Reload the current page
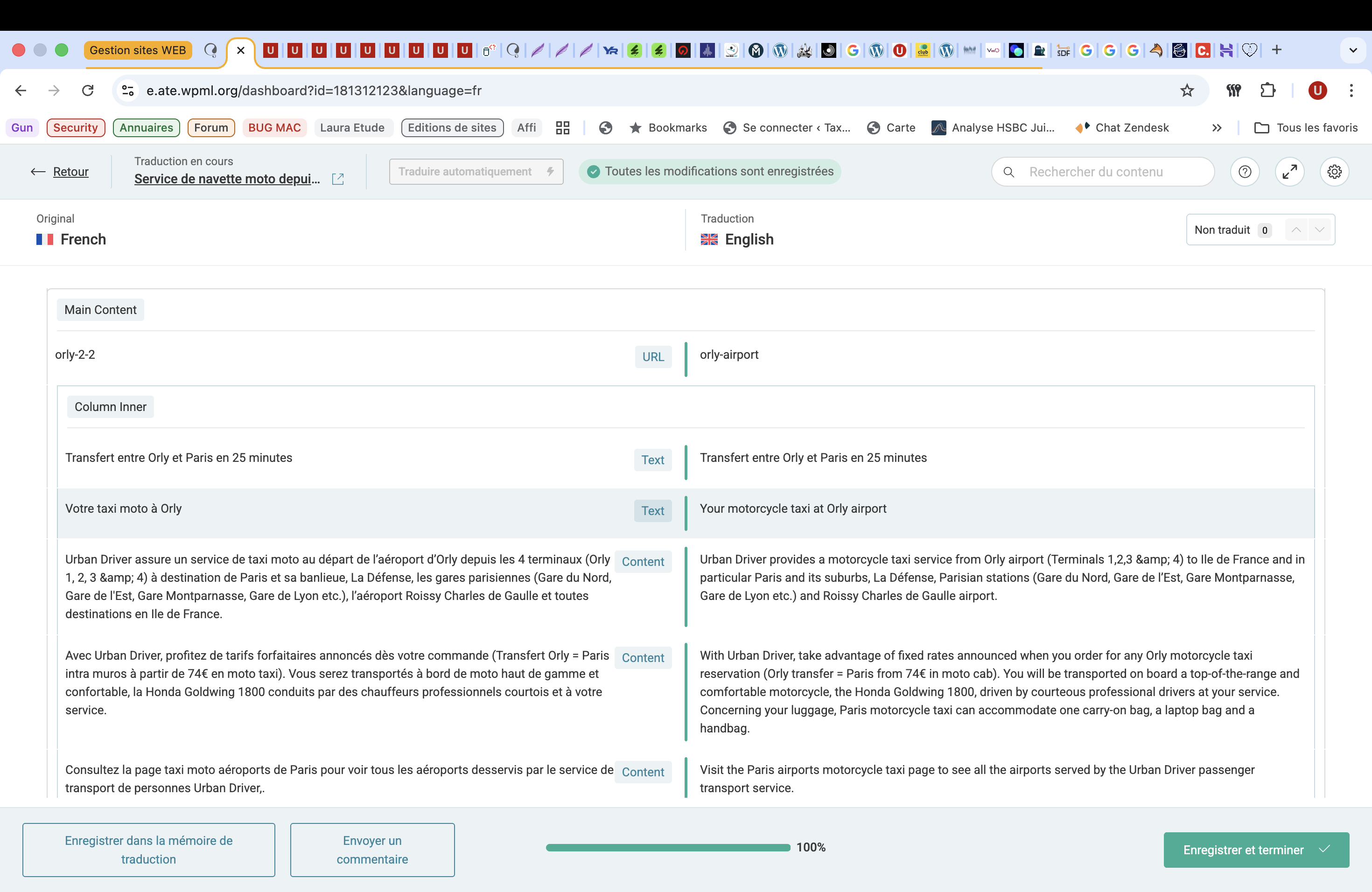1372x892 pixels. 88,91
